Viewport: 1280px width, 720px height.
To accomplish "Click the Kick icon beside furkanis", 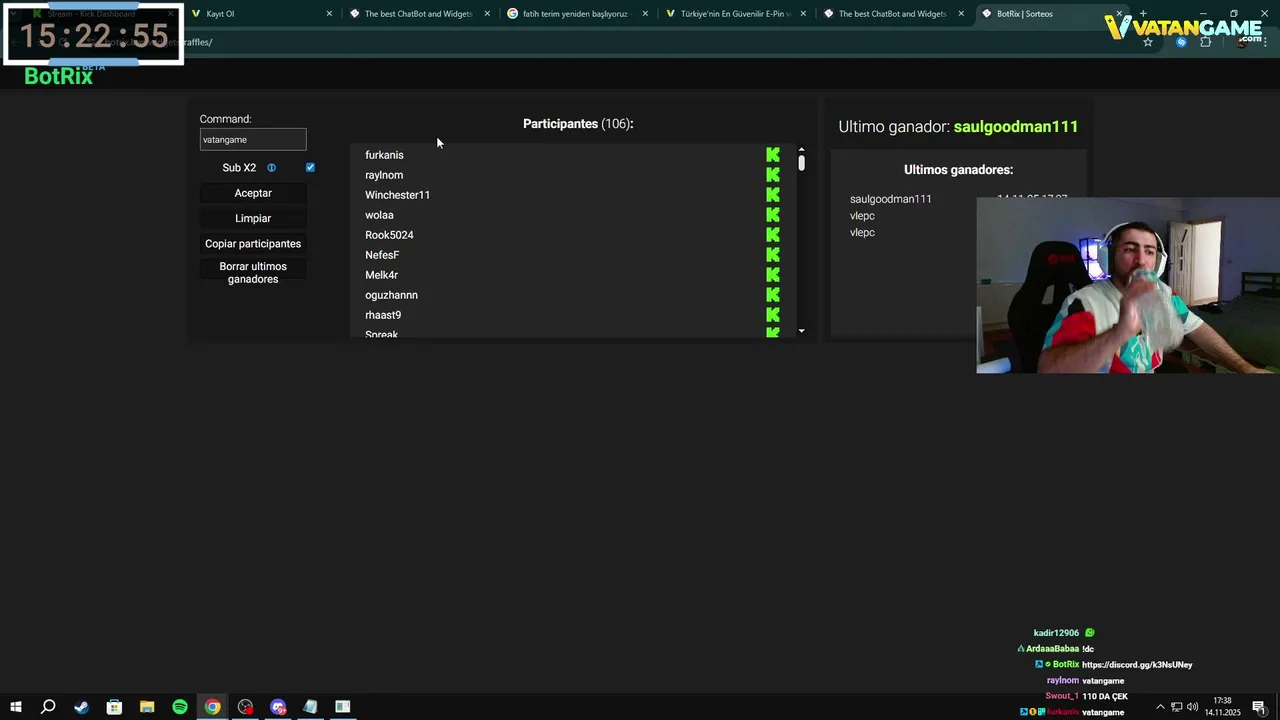I will [773, 155].
